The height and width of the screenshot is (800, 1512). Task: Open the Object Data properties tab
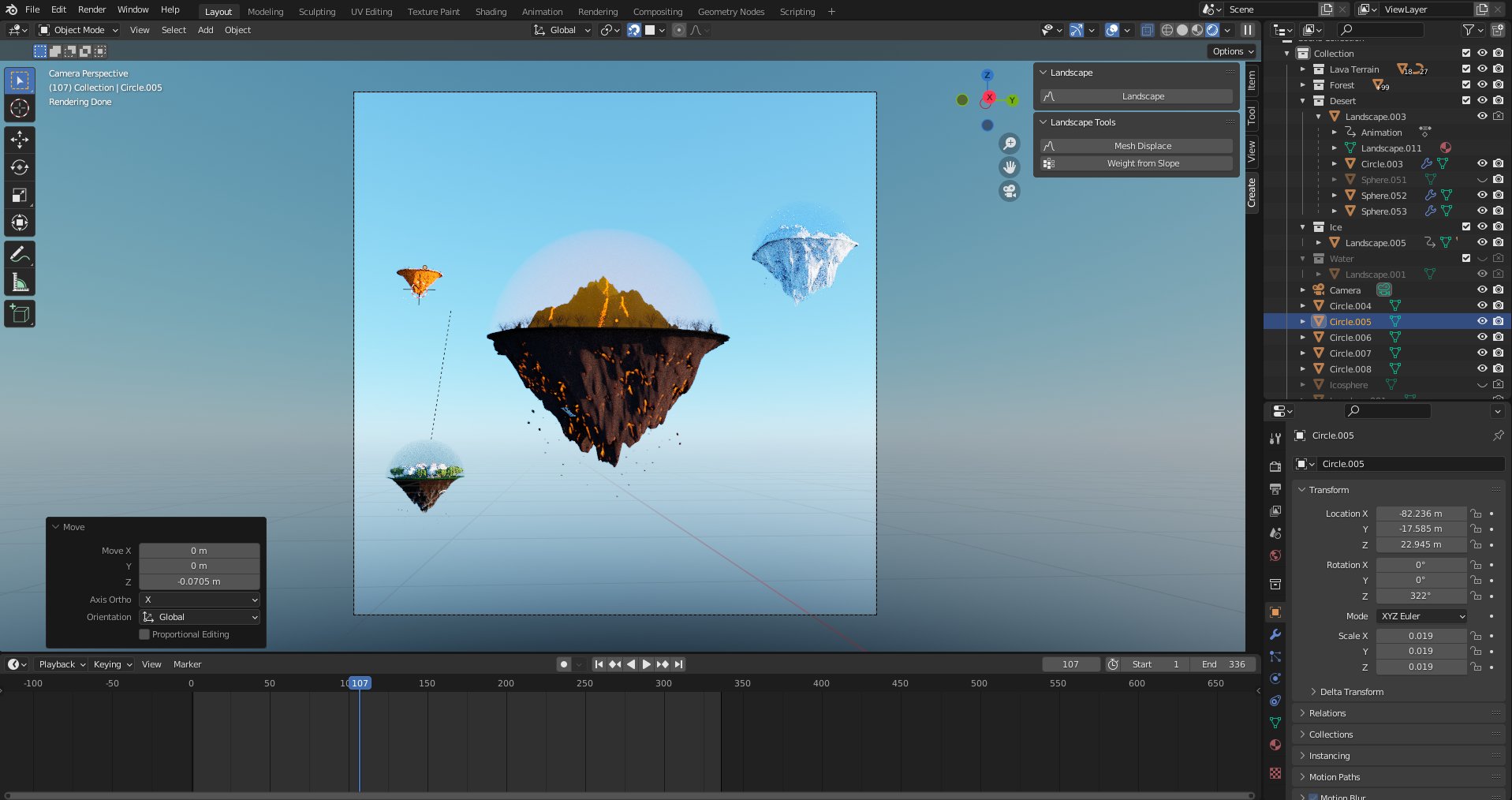click(1275, 723)
